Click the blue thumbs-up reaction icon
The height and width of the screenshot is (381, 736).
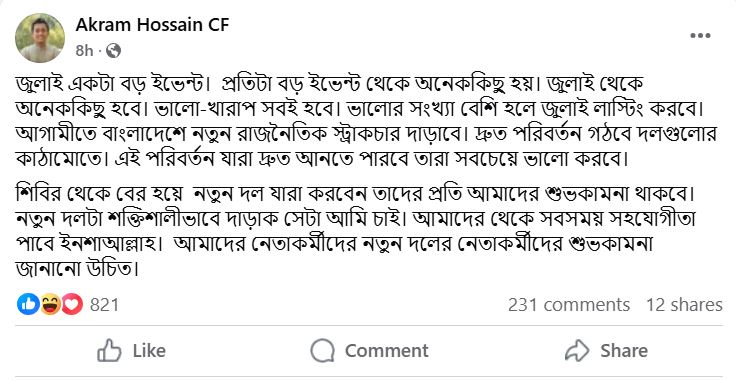coord(28,305)
